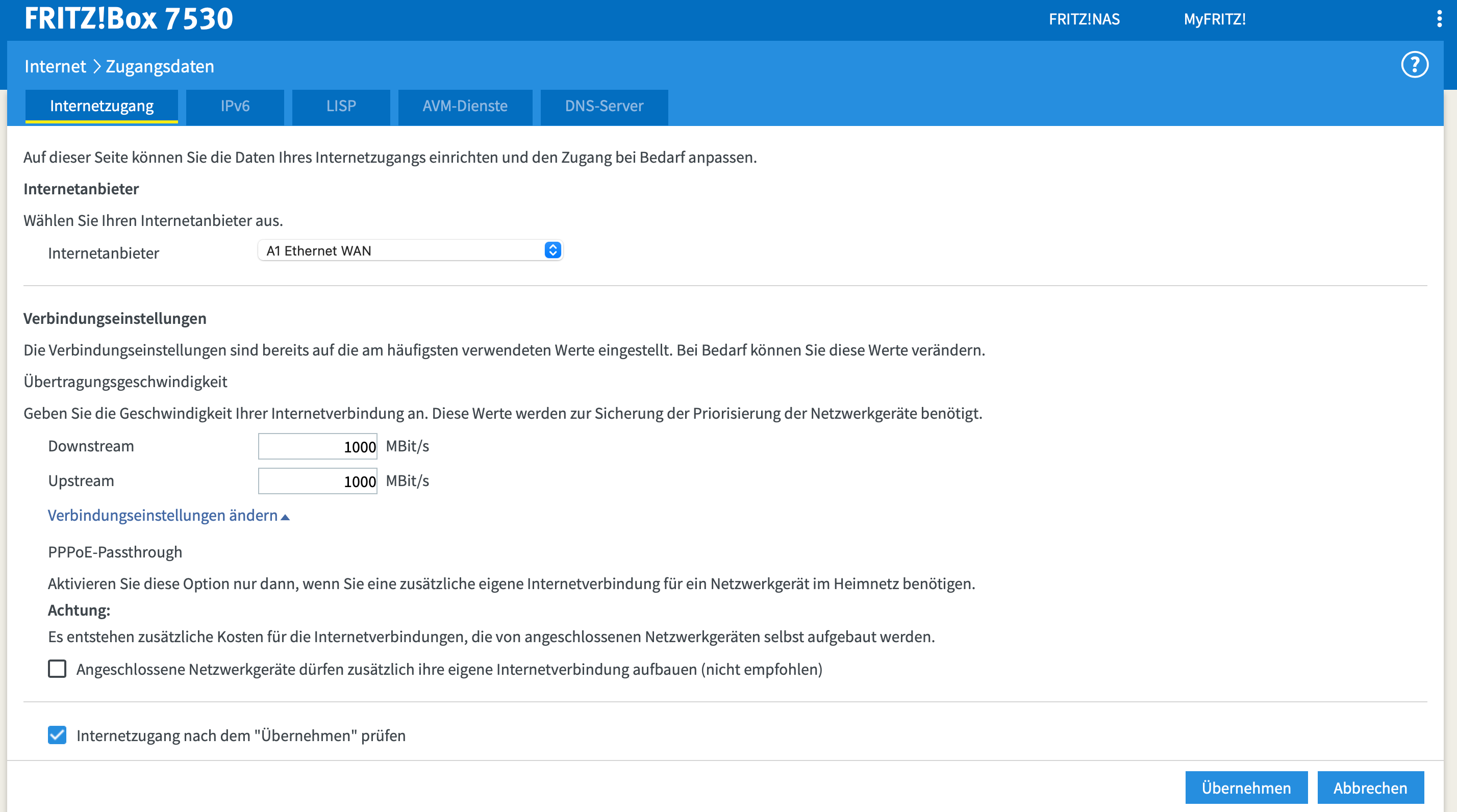Screen dimensions: 1457x812
Task: Uncheck Internetzugang nach dem Übernehmen prüfen
Action: (x=57, y=734)
